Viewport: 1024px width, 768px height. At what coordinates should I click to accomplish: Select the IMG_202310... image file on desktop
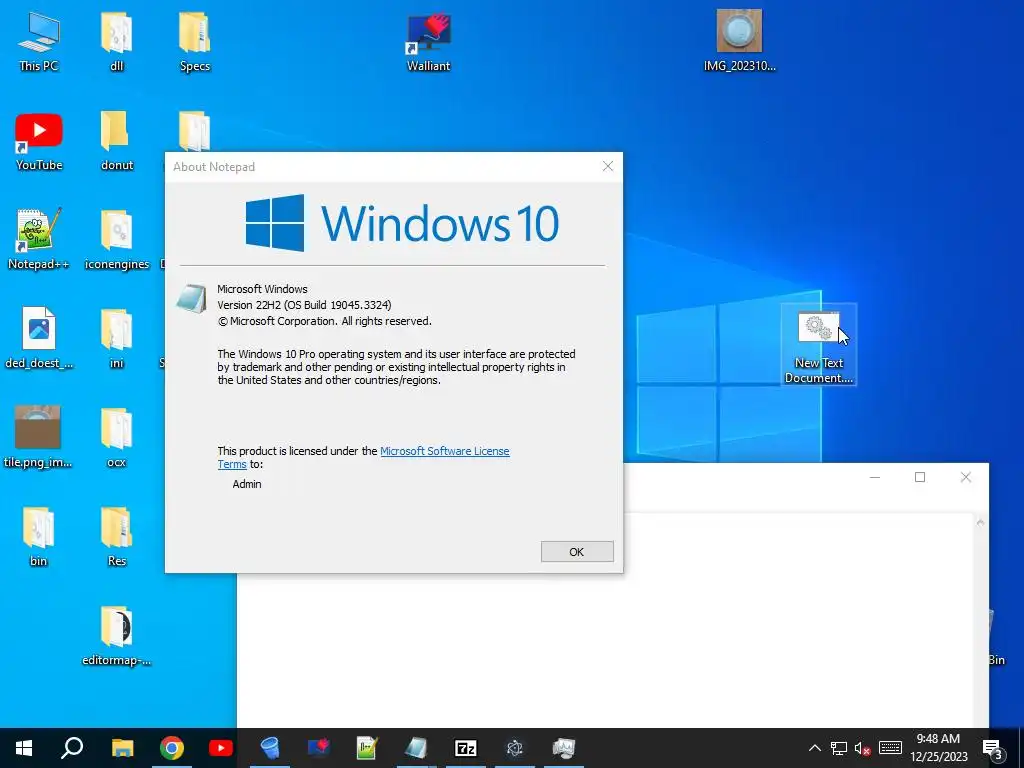739,41
